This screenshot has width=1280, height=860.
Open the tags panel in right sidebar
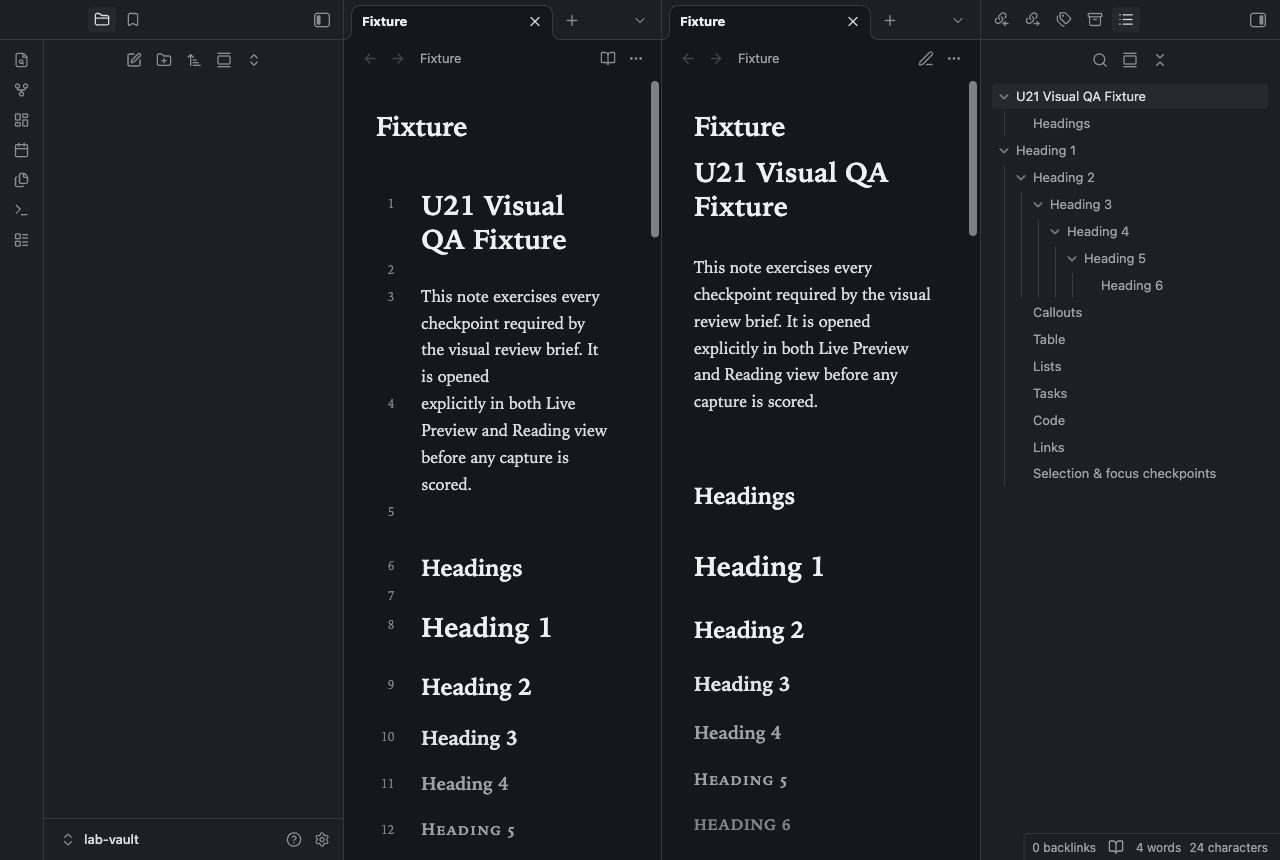coord(1064,19)
